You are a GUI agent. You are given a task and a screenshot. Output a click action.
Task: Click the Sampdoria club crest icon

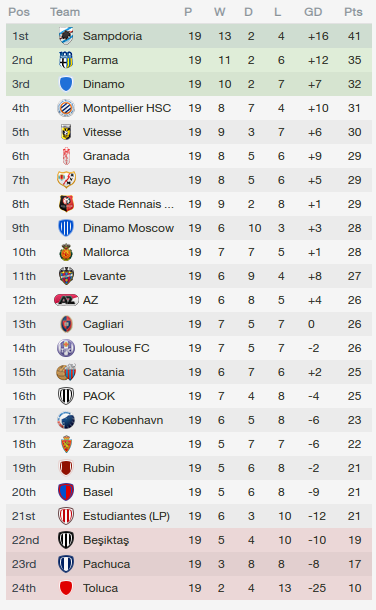click(66, 36)
